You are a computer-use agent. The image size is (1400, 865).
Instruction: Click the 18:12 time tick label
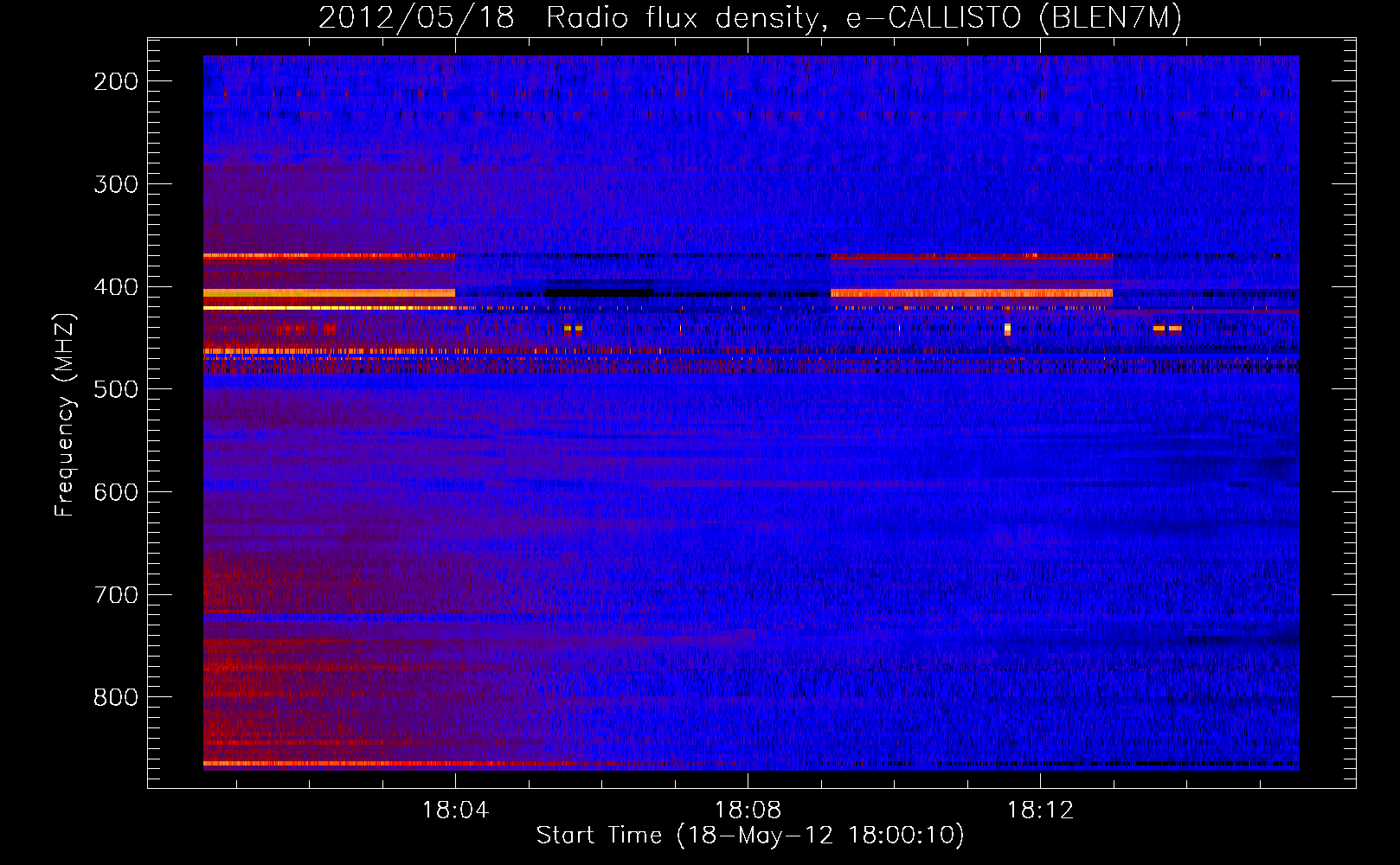point(1040,811)
